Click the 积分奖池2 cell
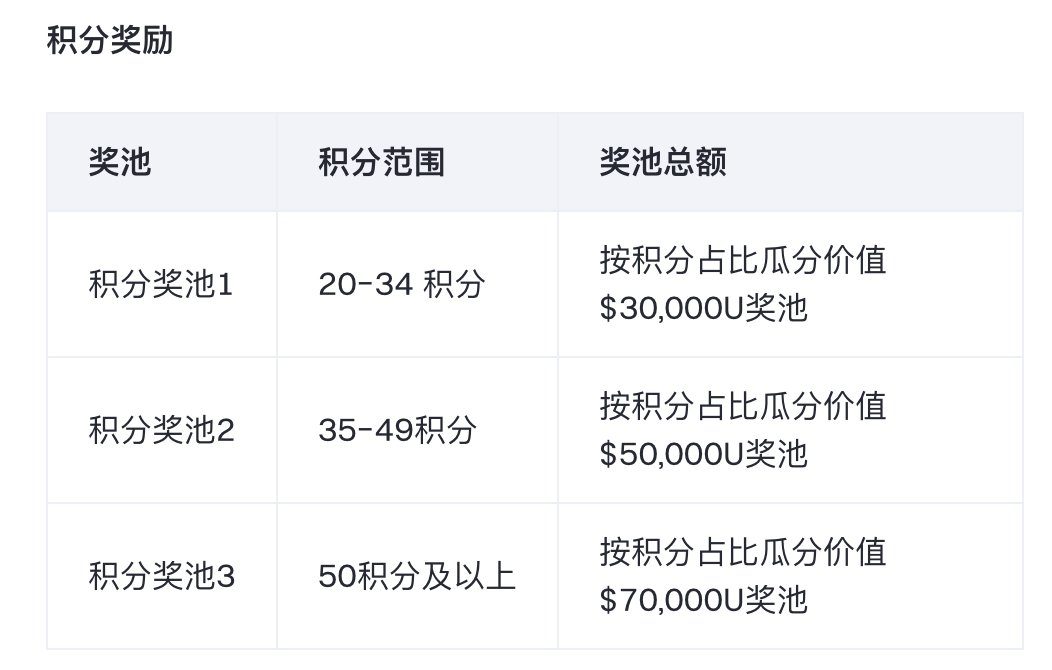The height and width of the screenshot is (670, 1052). (162, 430)
